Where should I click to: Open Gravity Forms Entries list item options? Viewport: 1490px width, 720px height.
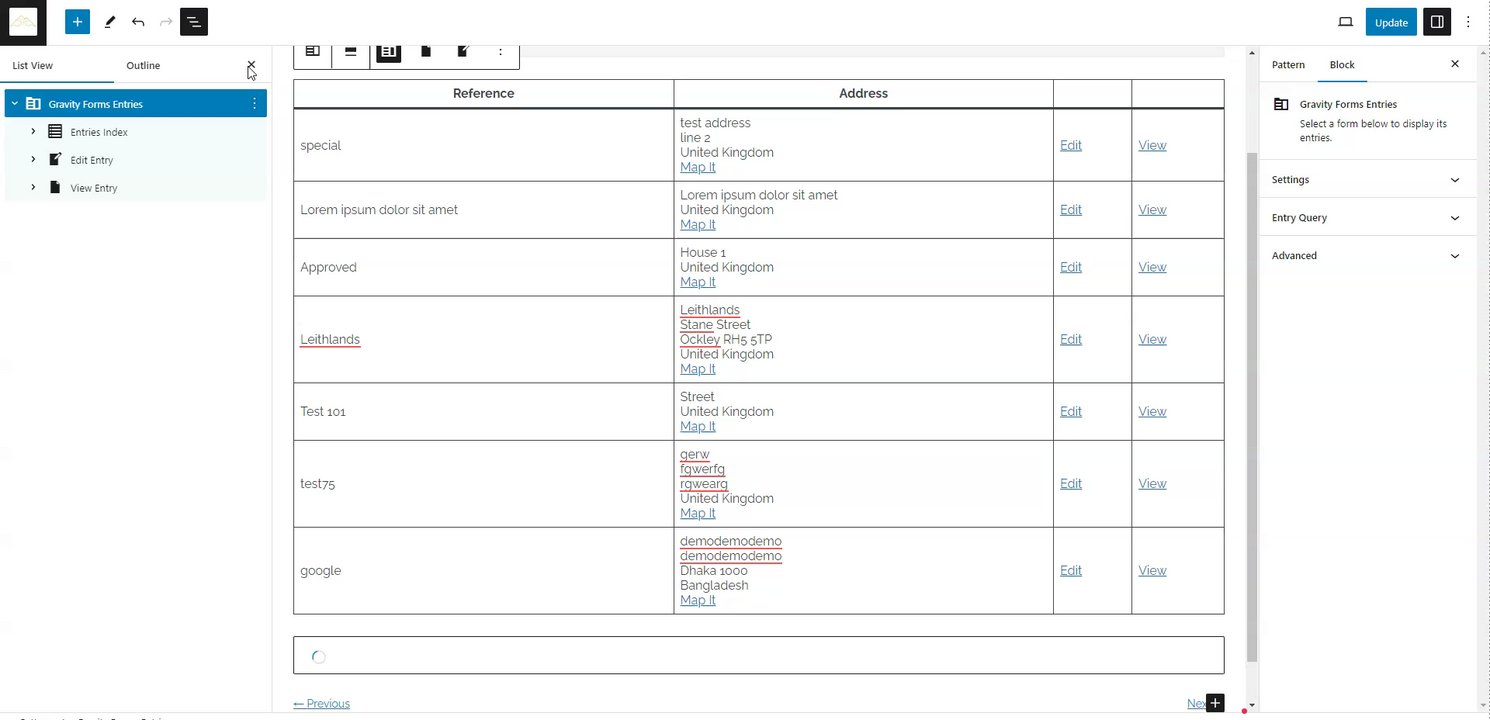tap(254, 104)
